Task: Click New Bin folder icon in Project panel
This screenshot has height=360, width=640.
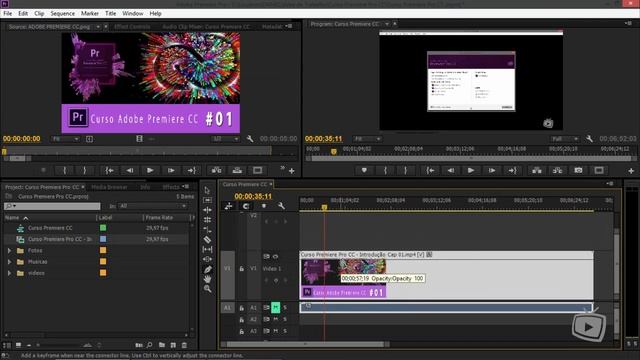Action: click(x=162, y=345)
